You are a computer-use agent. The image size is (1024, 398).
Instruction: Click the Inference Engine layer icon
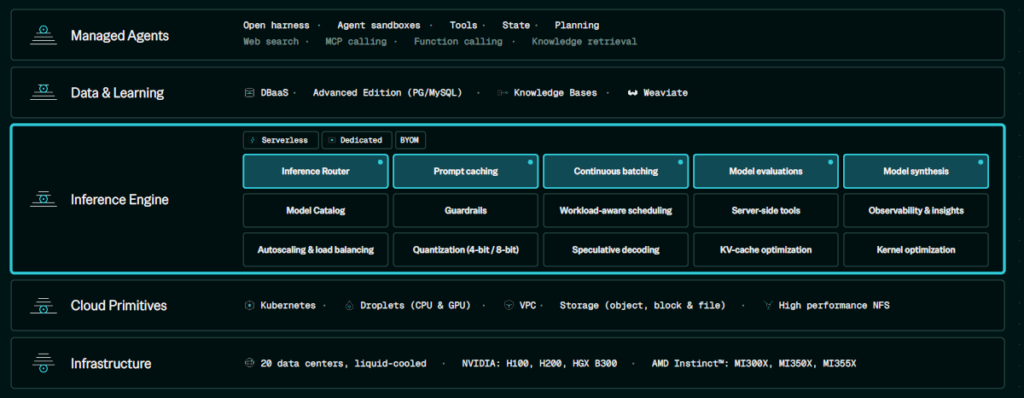[x=44, y=199]
